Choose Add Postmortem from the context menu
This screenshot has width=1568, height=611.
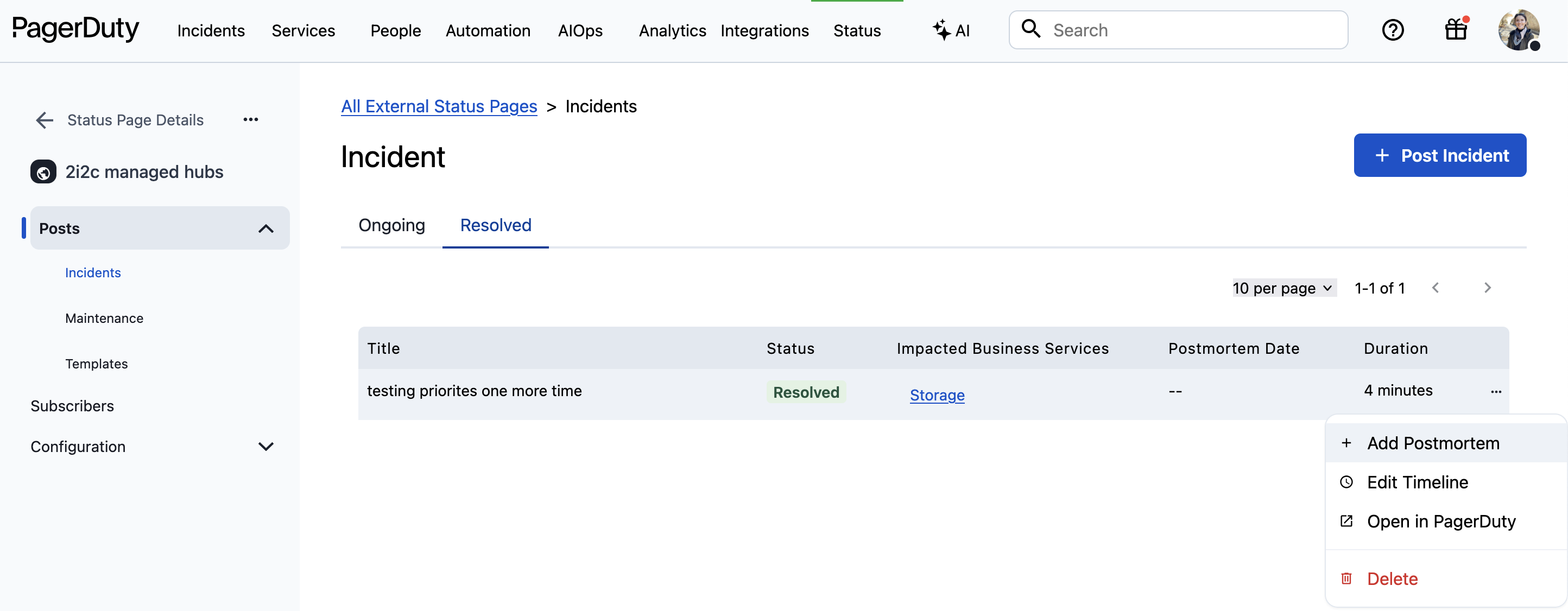coord(1446,443)
